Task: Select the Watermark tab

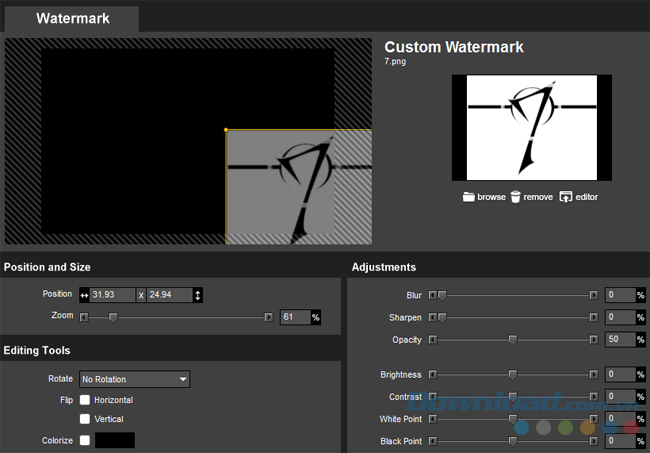Action: tap(72, 18)
